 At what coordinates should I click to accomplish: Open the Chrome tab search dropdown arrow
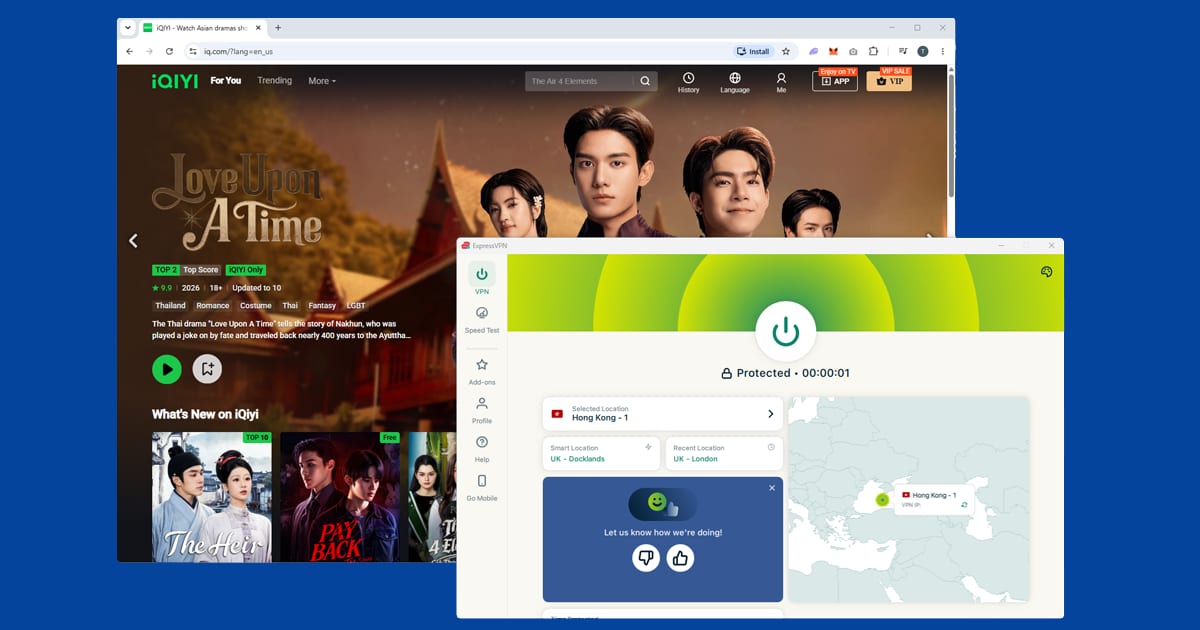point(128,28)
